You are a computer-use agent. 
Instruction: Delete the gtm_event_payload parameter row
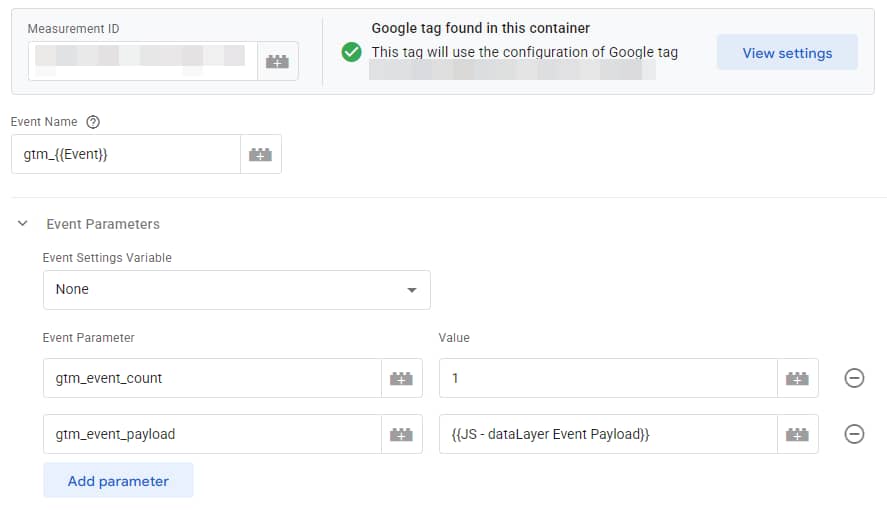pyautogui.click(x=854, y=434)
